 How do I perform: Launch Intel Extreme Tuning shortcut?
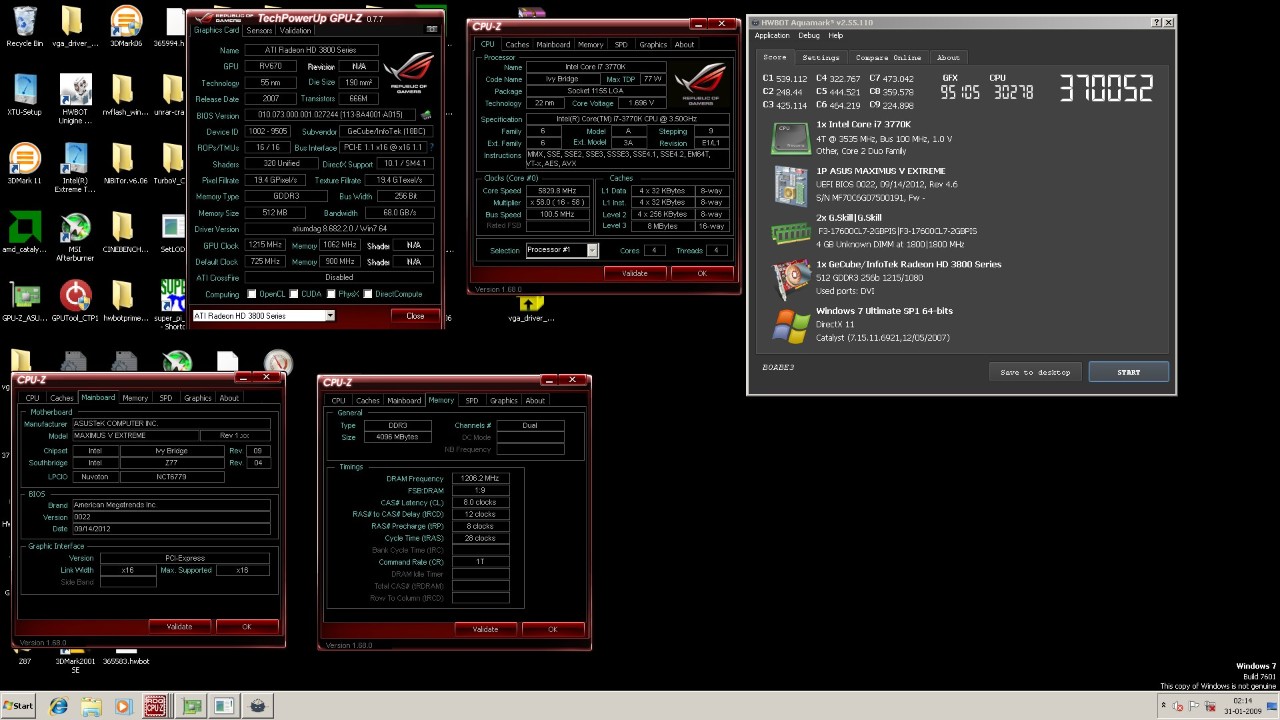[x=75, y=168]
